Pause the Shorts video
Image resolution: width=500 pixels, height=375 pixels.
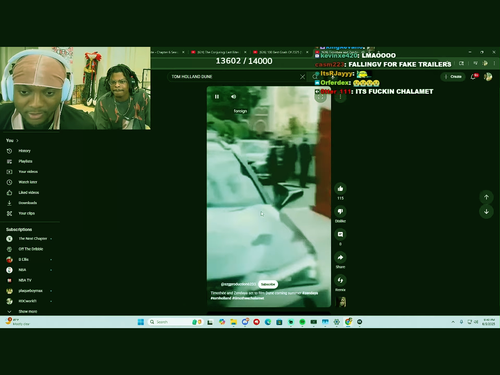point(217,97)
